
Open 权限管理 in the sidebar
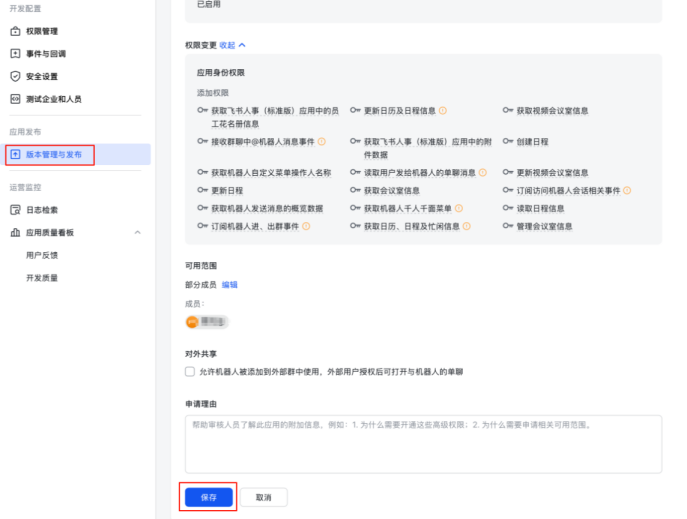click(41, 31)
